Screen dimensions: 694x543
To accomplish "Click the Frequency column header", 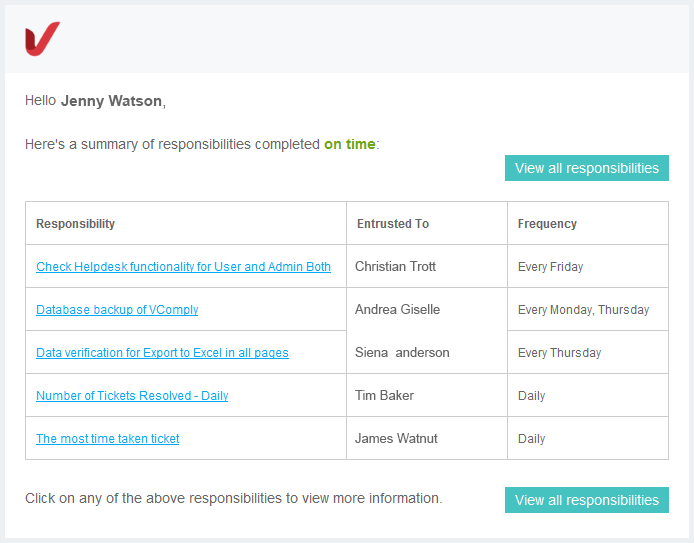I will tap(588, 223).
